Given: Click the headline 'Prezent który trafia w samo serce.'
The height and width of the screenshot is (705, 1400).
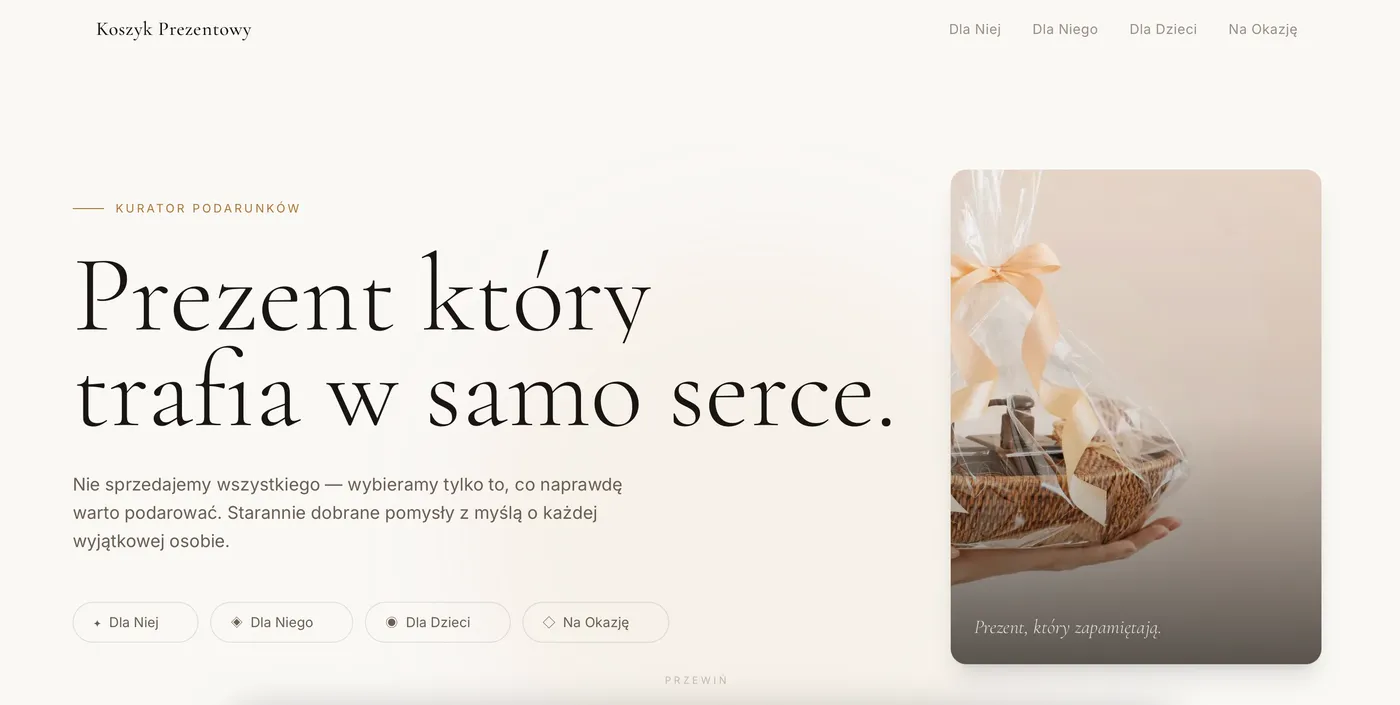Looking at the screenshot, I should tap(485, 343).
